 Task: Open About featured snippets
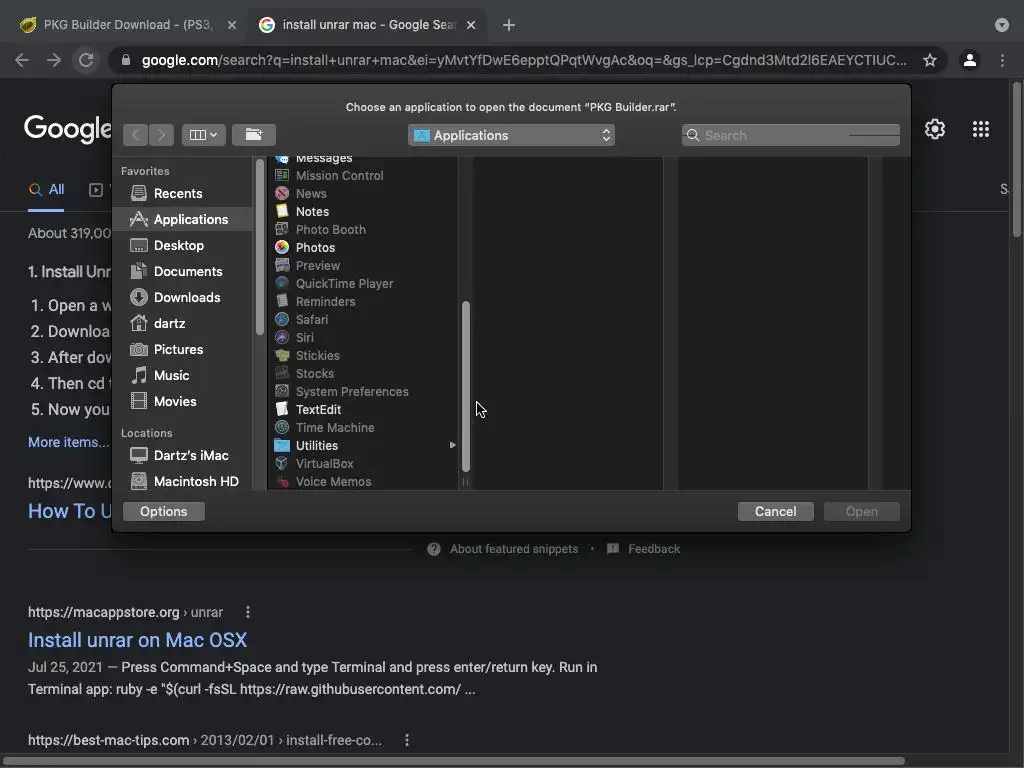[x=513, y=549]
